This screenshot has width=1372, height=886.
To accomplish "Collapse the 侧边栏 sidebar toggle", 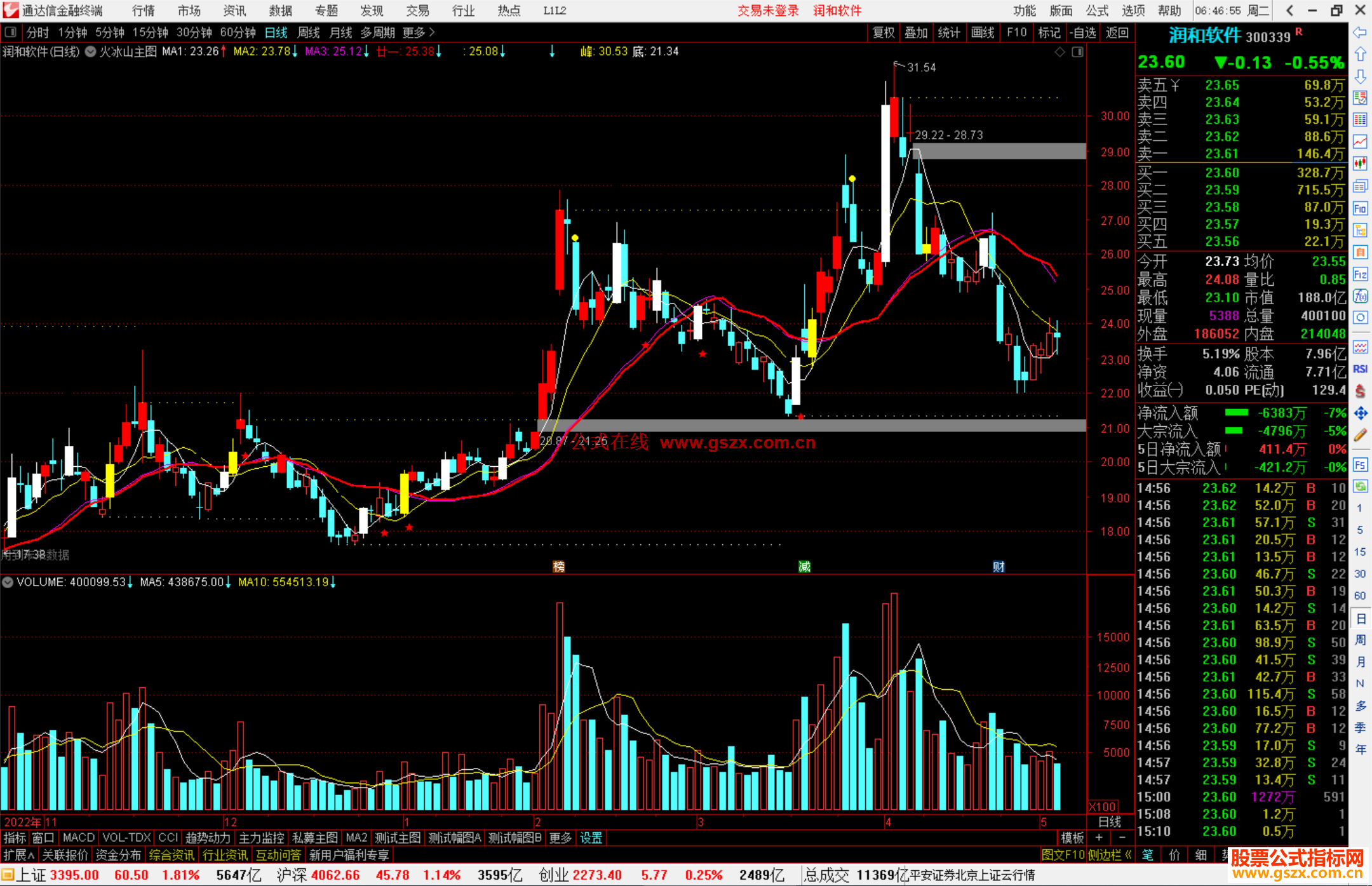I will 1110,855.
